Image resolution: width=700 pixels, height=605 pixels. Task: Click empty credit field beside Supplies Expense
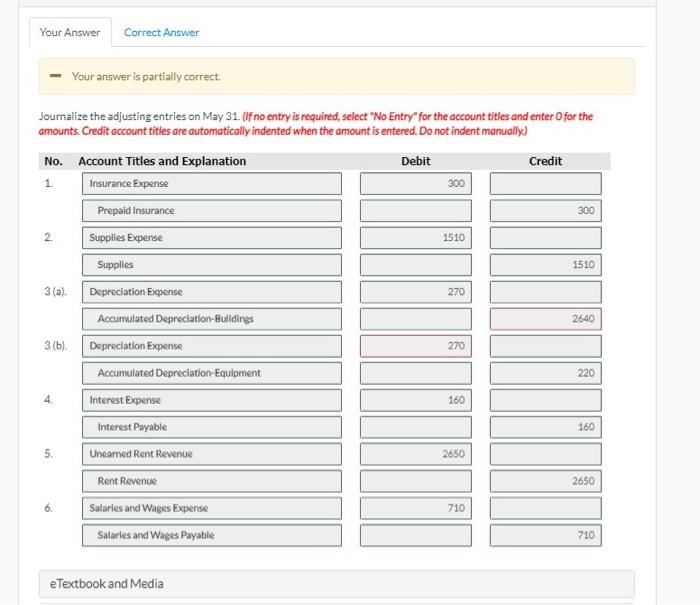pos(546,238)
